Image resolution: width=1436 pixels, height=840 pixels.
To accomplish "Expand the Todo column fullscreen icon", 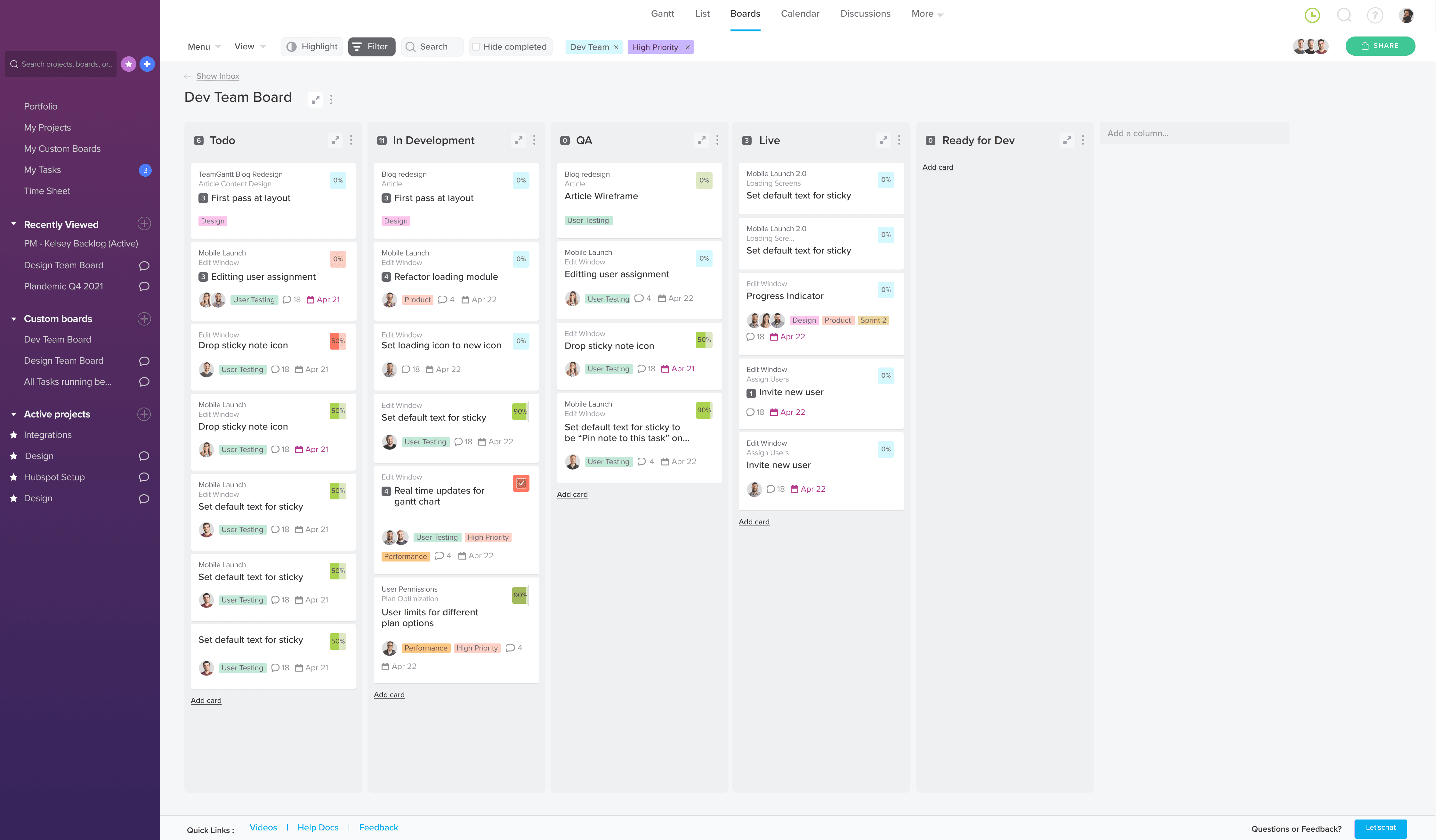I will click(335, 140).
